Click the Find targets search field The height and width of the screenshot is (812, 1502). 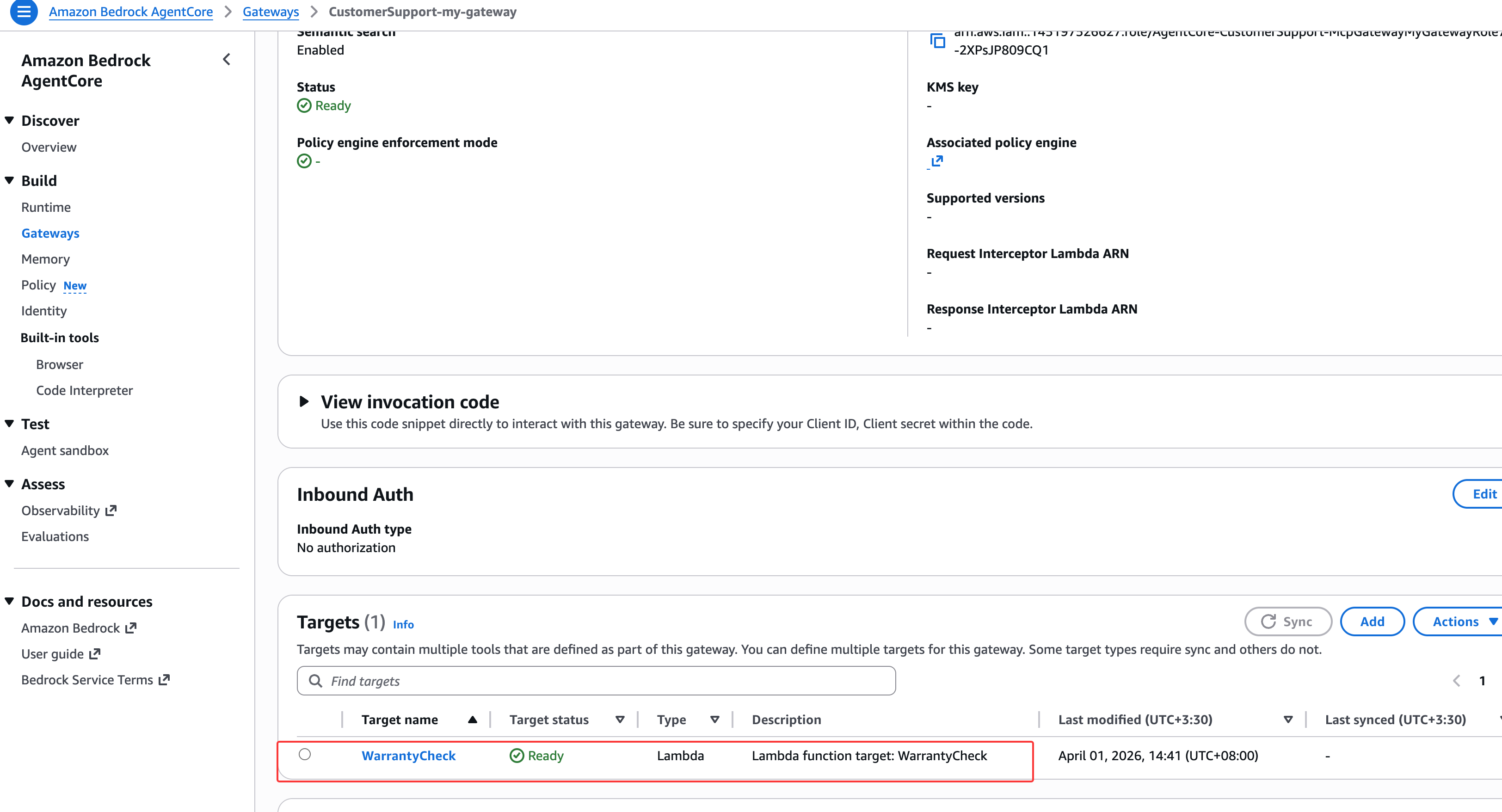pyautogui.click(x=596, y=681)
